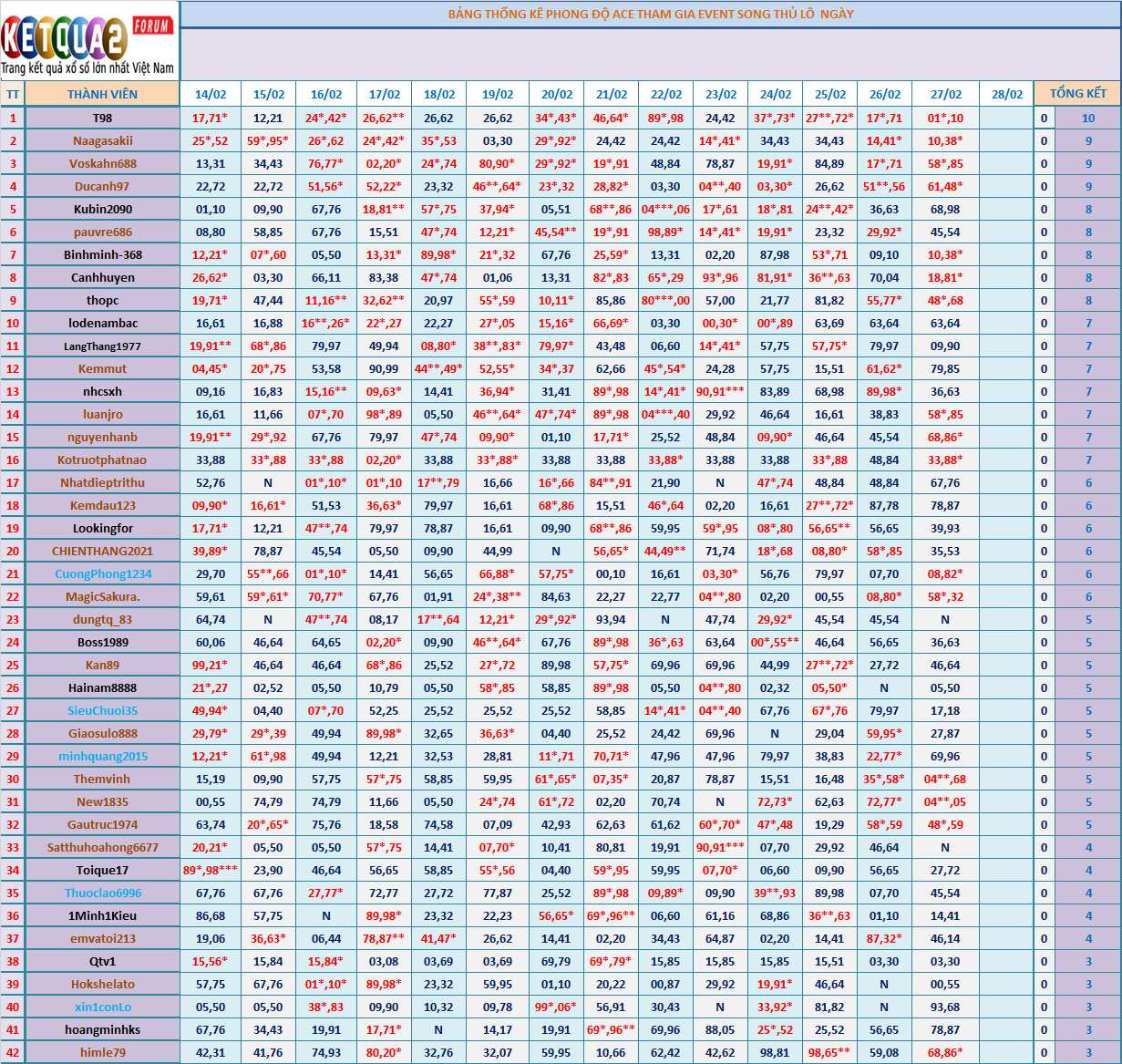Click member dungtq_83
Viewport: 1122px width, 1064px height.
[102, 619]
